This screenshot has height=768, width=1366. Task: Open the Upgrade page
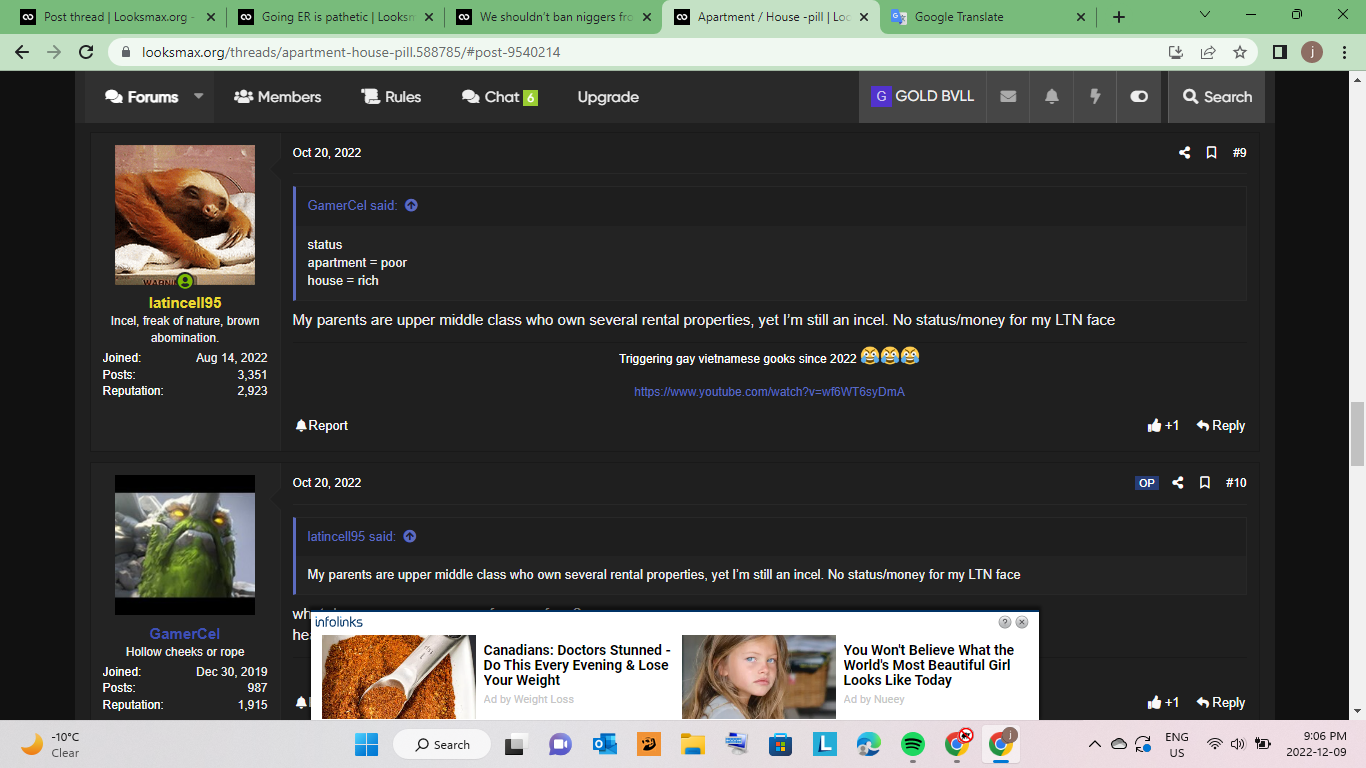[608, 97]
